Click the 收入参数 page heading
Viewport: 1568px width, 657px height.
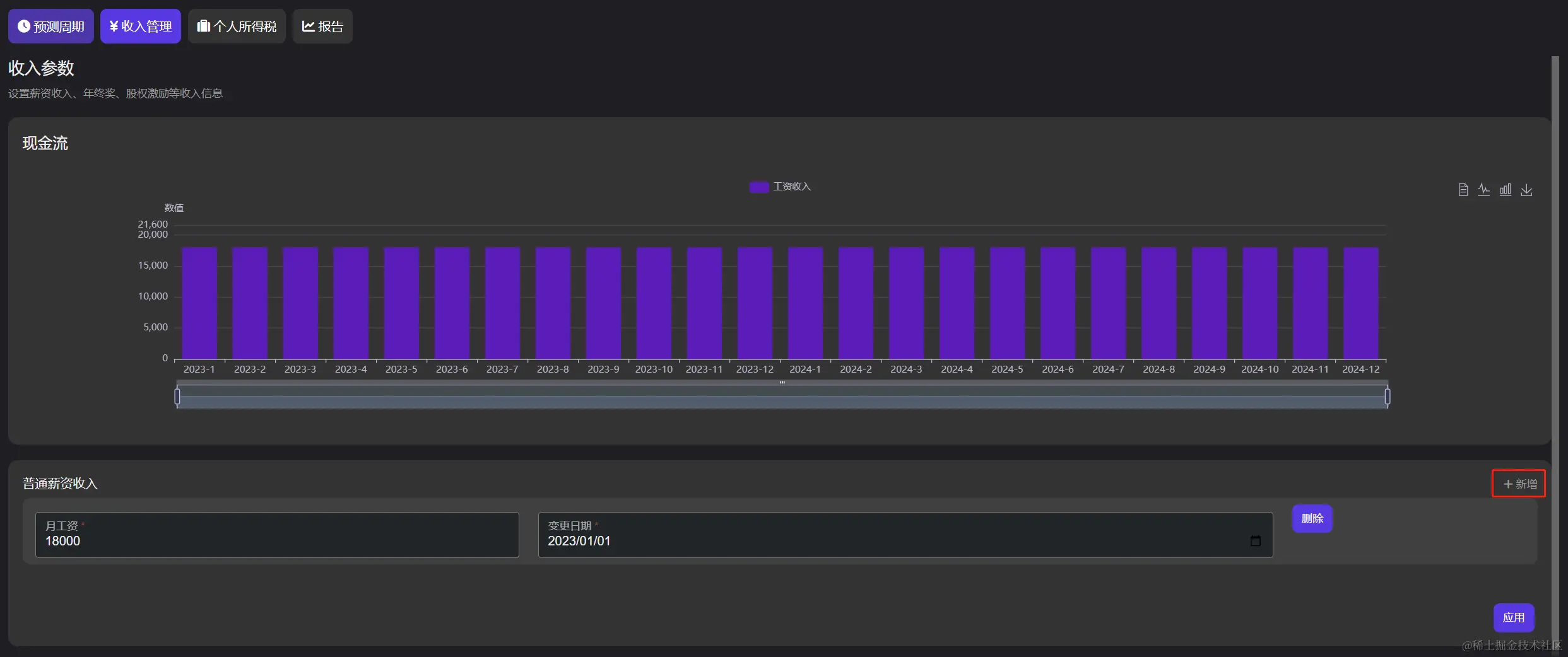point(41,68)
